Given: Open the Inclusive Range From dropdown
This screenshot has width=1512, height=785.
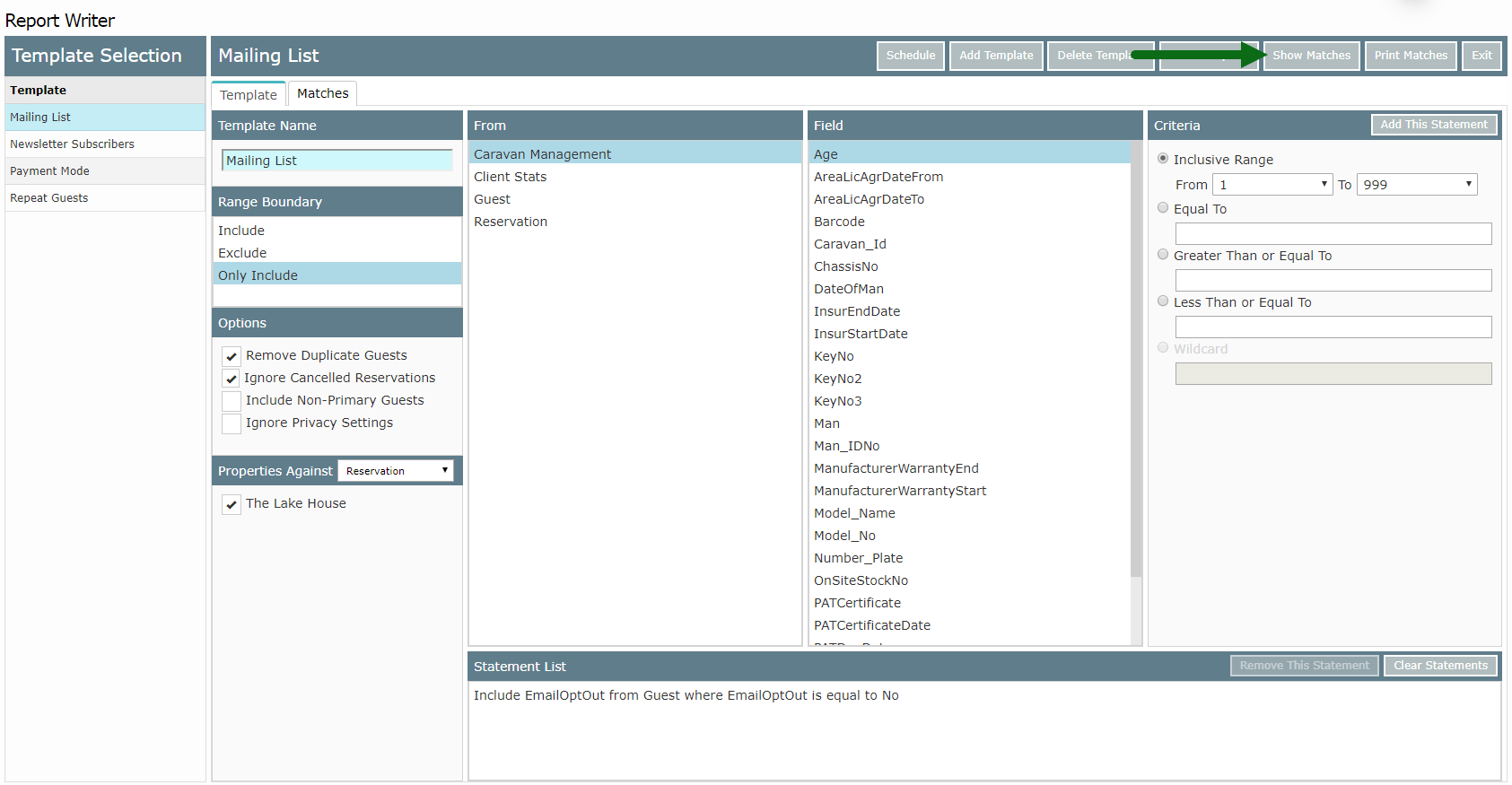Looking at the screenshot, I should 1272,185.
